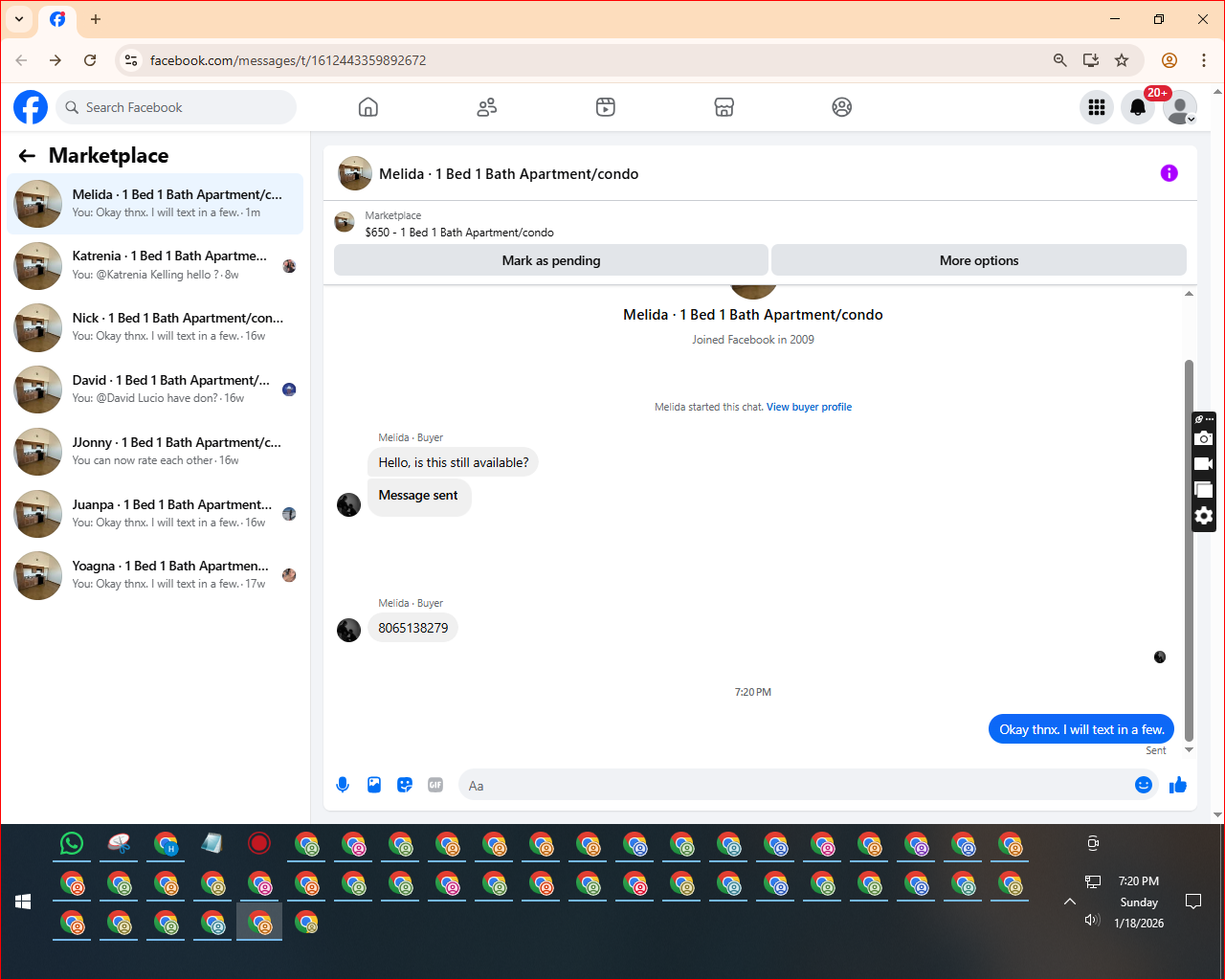Attach a photo using the image icon
Image resolution: width=1225 pixels, height=980 pixels.
(x=374, y=785)
